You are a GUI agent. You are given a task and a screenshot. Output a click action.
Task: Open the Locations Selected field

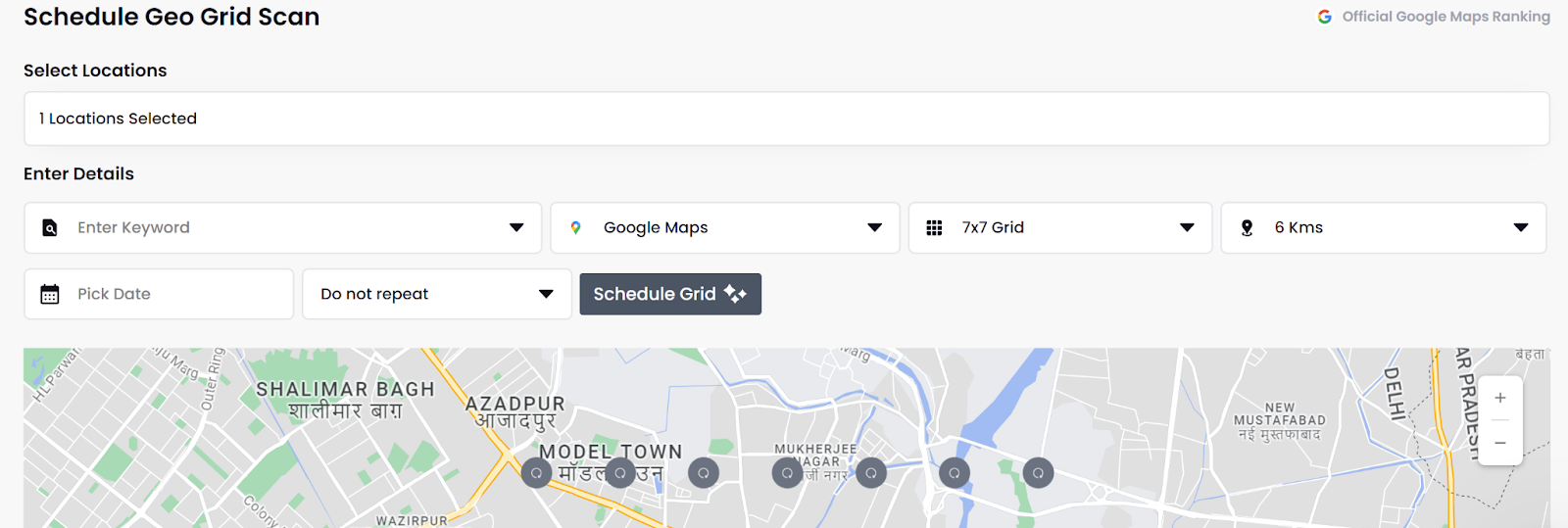(x=786, y=119)
